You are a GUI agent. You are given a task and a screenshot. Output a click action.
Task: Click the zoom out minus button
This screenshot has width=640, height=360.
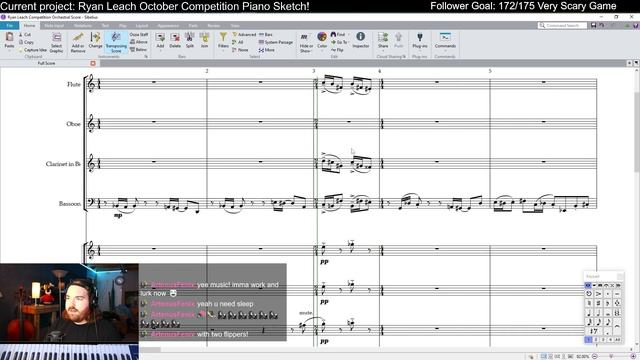pyautogui.click(x=595, y=356)
